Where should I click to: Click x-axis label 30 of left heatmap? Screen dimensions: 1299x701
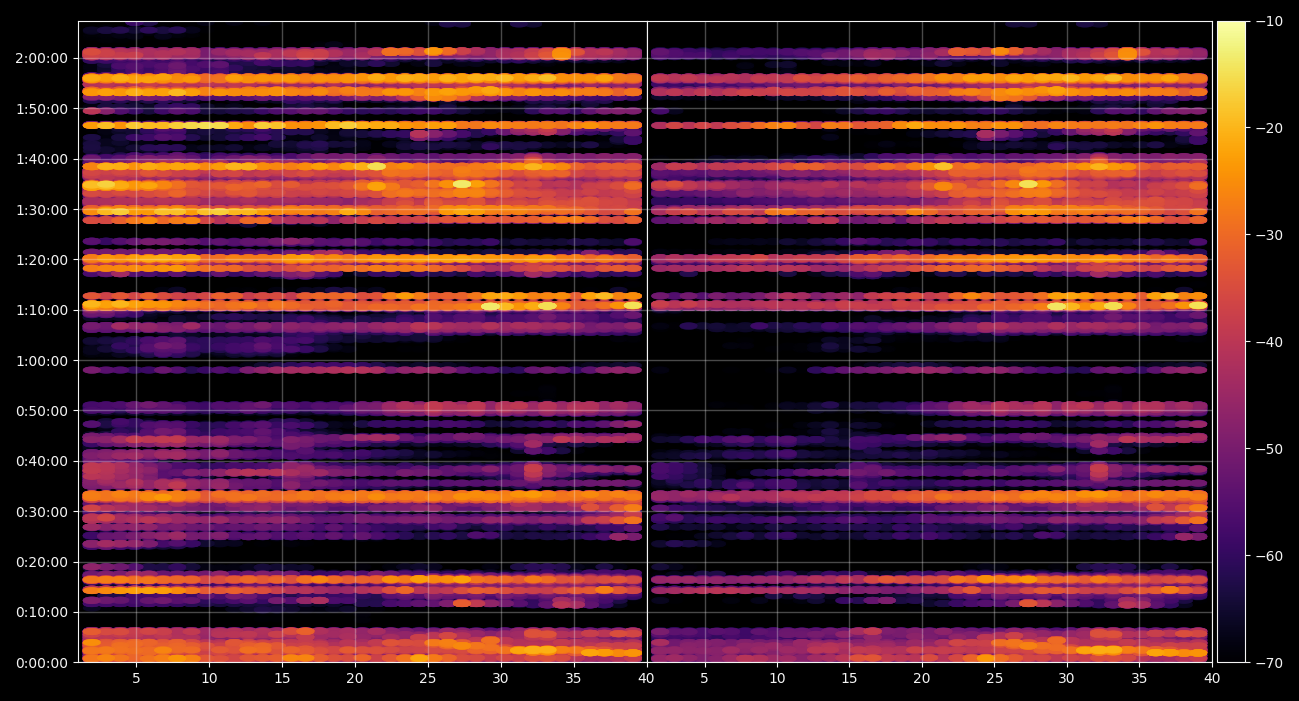501,679
